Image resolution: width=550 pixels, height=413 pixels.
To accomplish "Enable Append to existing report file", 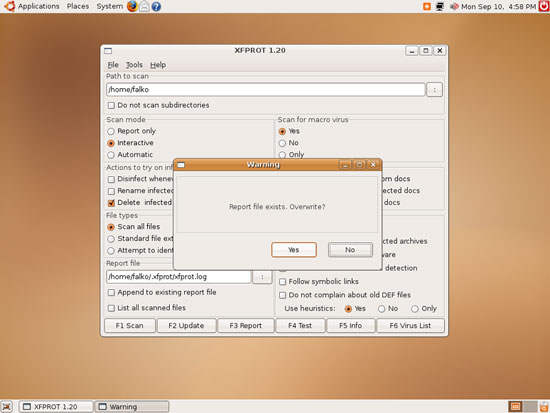I will [x=112, y=293].
